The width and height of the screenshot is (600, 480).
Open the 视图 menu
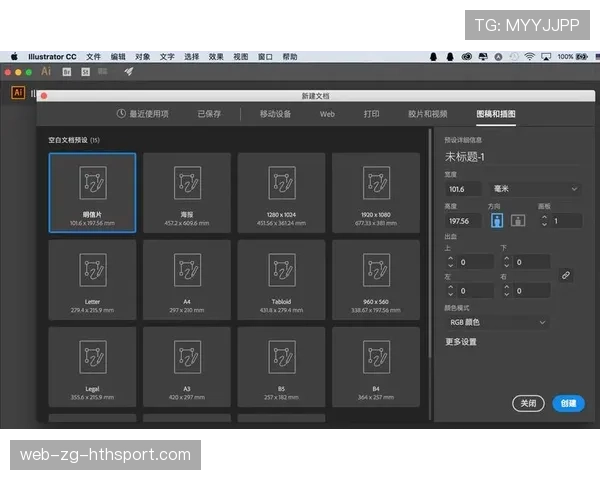point(241,57)
